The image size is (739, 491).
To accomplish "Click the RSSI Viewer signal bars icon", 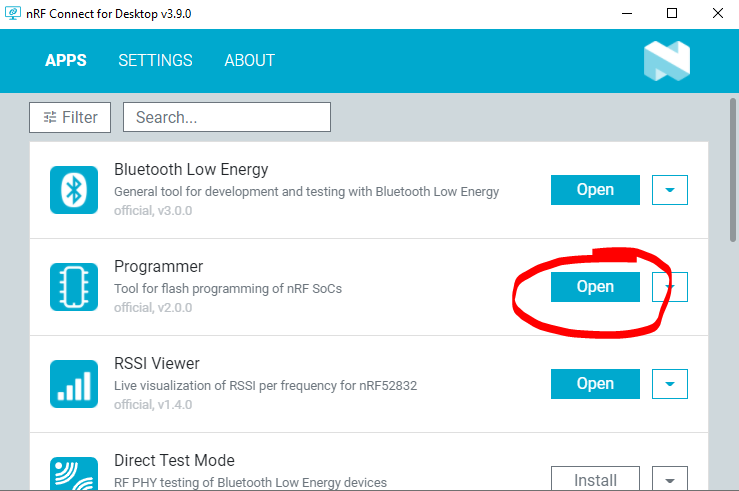I will (74, 384).
